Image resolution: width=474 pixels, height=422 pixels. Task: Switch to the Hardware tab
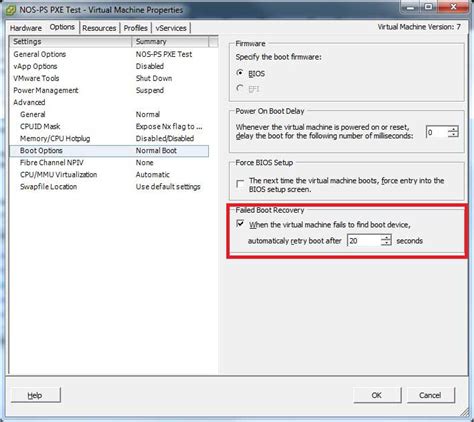pyautogui.click(x=26, y=28)
